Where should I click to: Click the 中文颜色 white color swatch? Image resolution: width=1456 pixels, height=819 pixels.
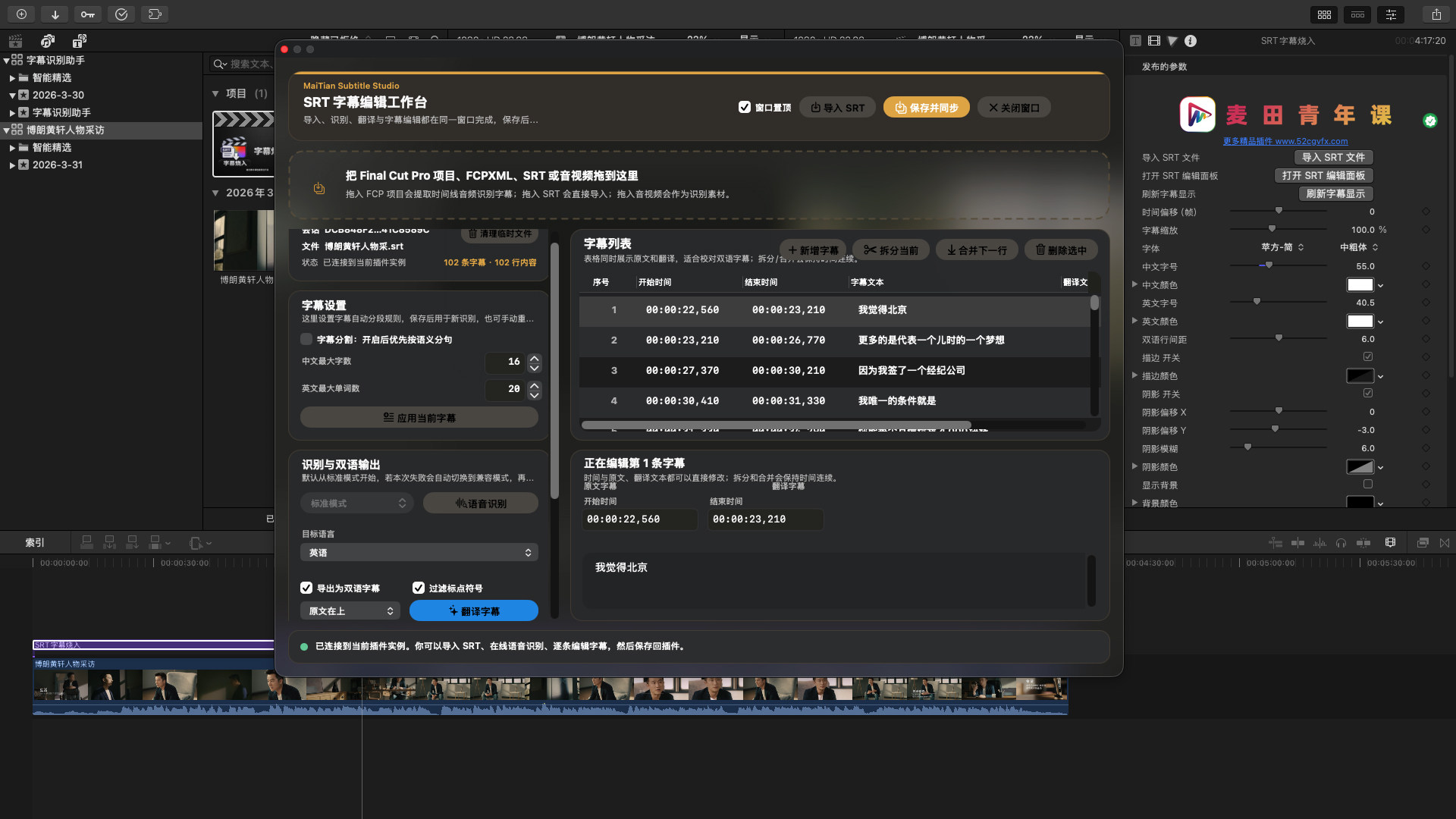1359,285
